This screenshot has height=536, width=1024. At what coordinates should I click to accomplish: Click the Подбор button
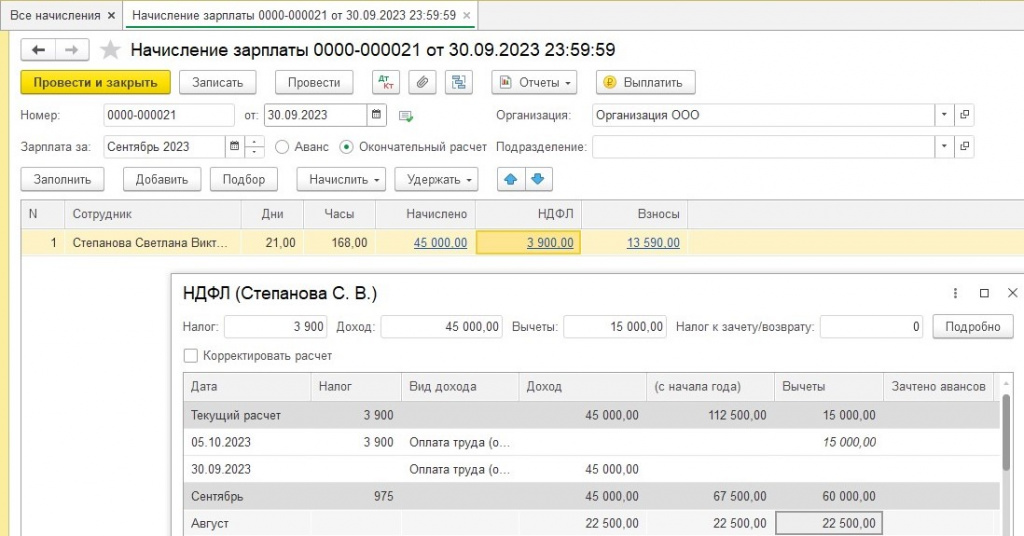[x=244, y=179]
